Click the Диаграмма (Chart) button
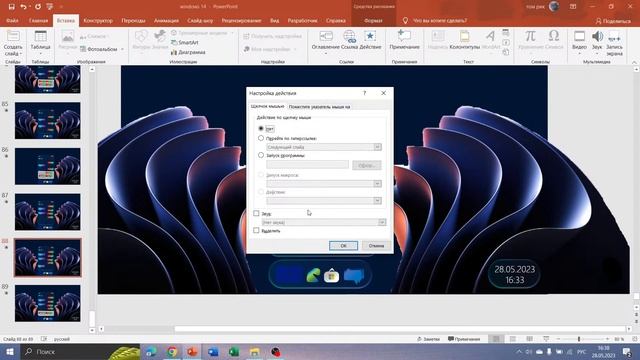The image size is (640, 360). click(188, 52)
